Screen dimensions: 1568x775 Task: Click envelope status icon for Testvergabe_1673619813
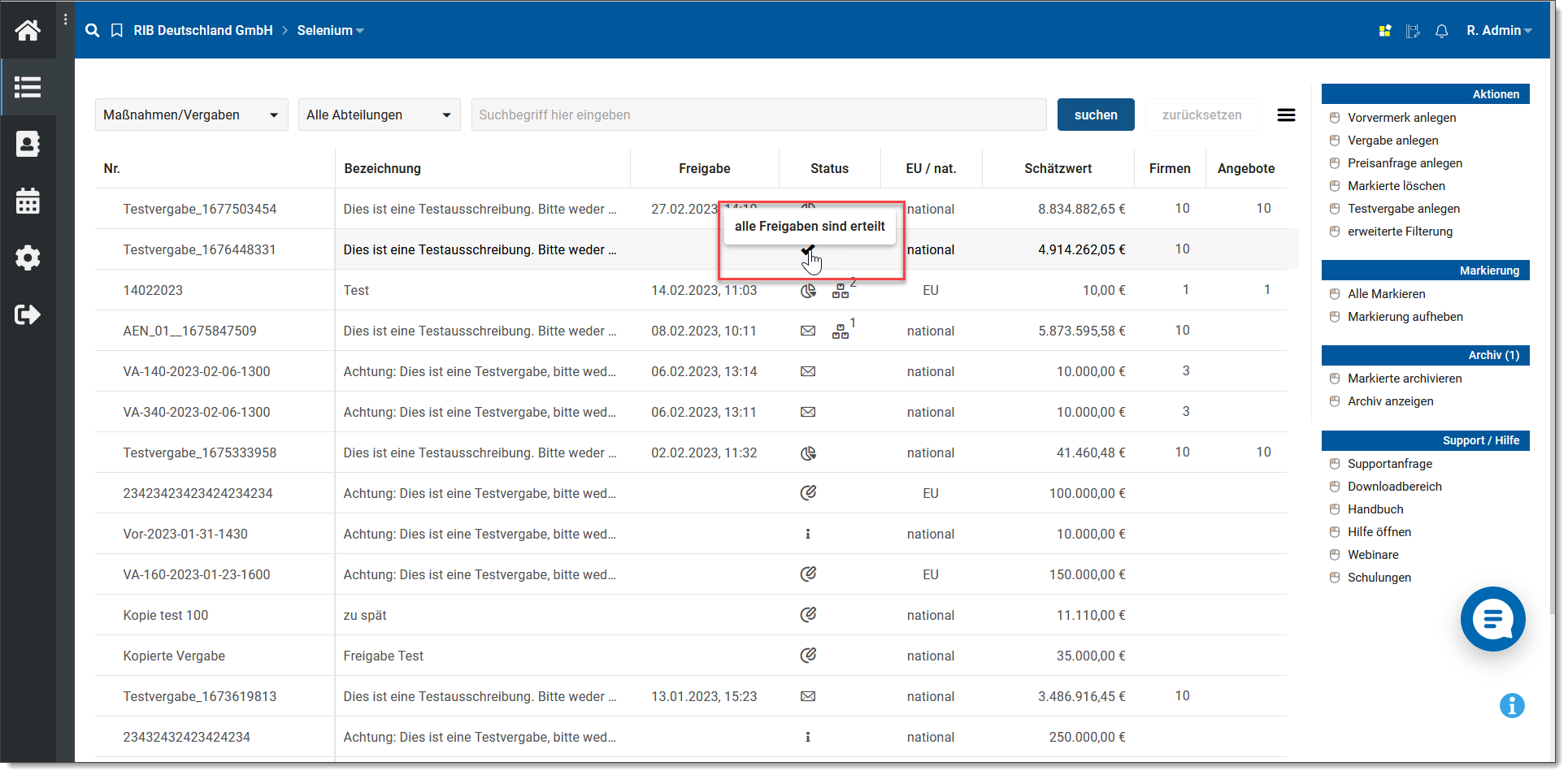point(808,696)
